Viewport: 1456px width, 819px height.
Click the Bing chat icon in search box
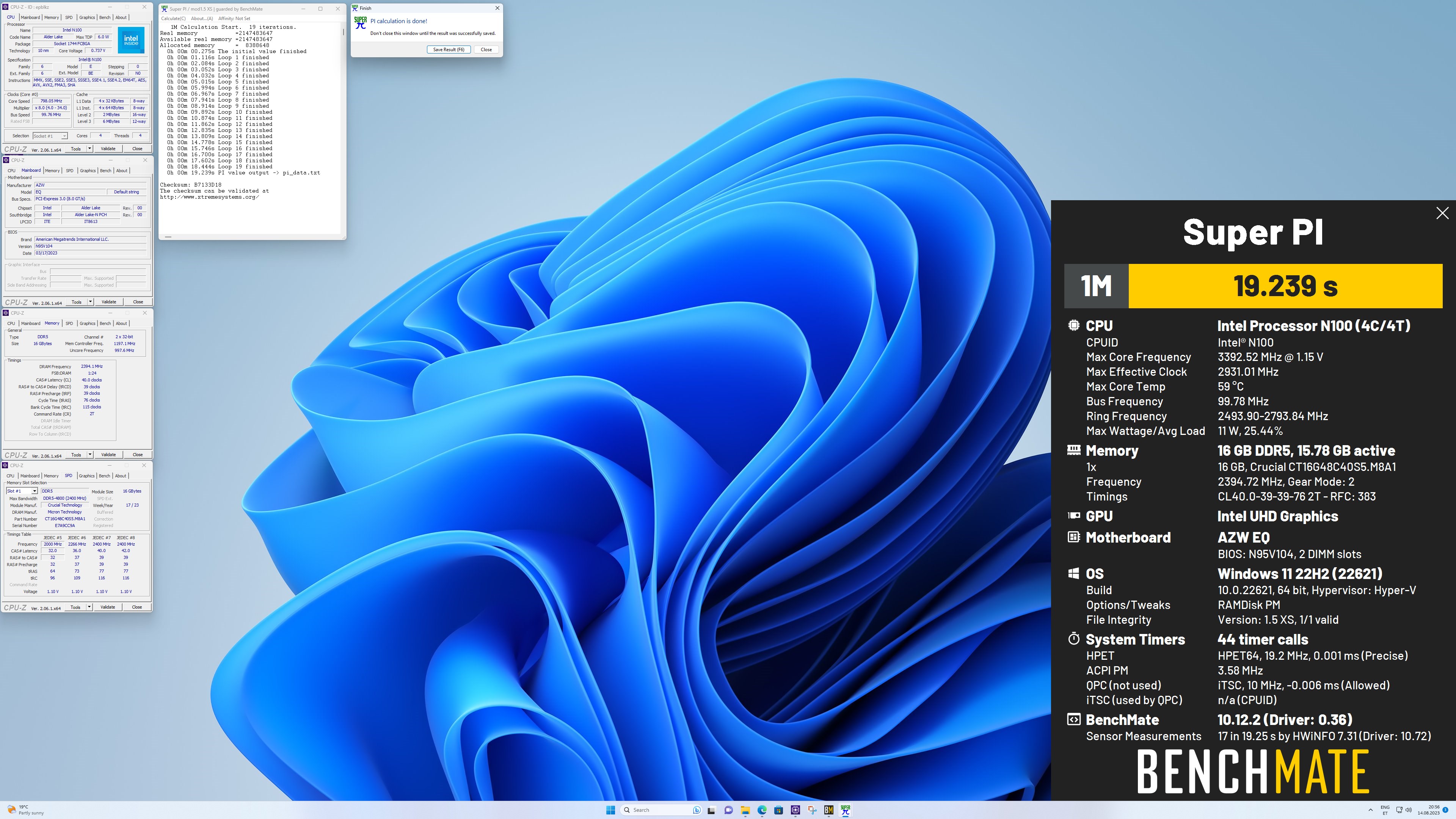coord(697,810)
